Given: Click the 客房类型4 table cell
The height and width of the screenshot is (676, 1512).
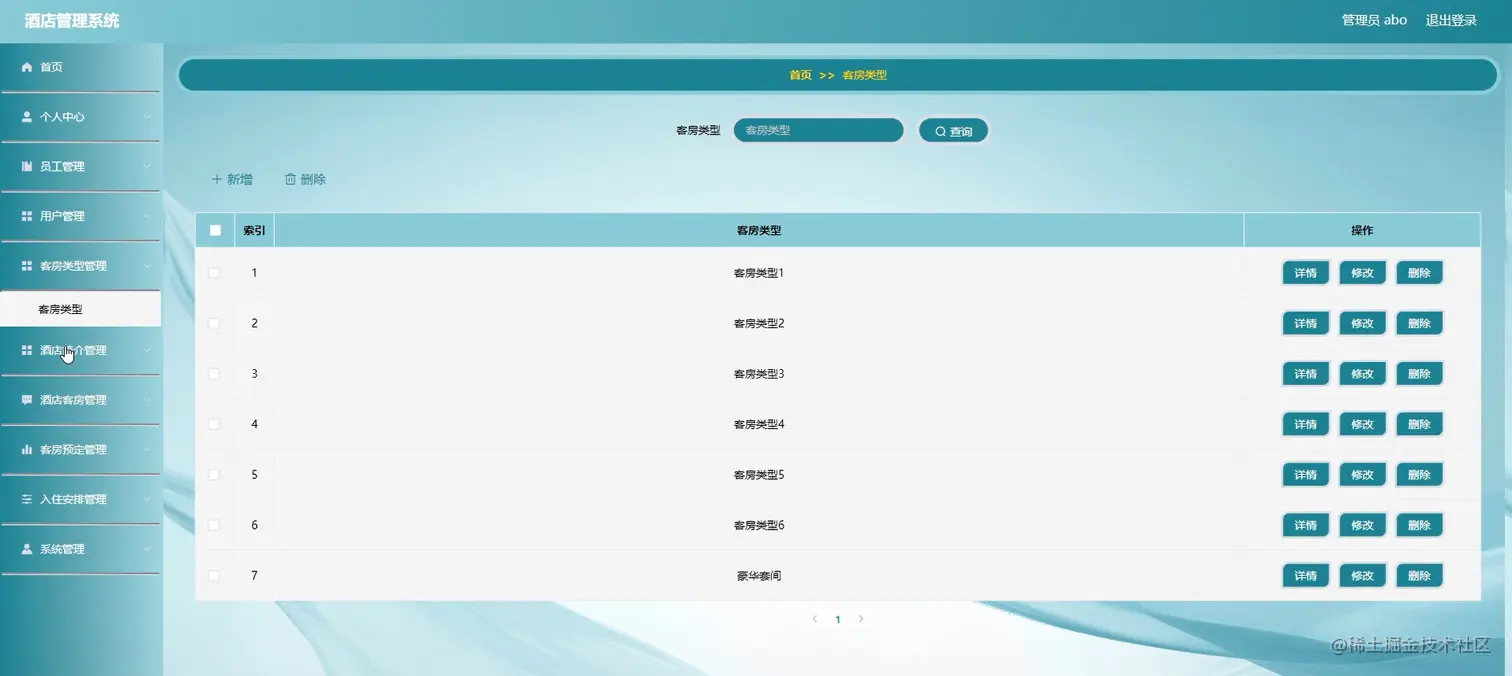Looking at the screenshot, I should pyautogui.click(x=759, y=424).
